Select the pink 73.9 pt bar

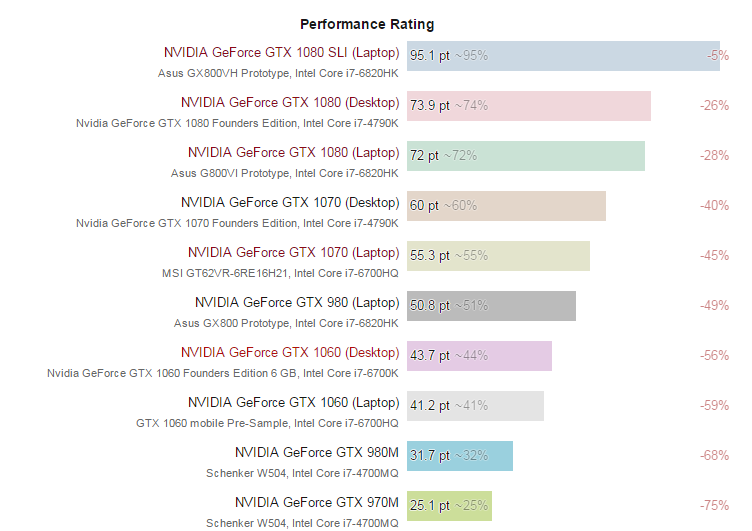click(529, 106)
